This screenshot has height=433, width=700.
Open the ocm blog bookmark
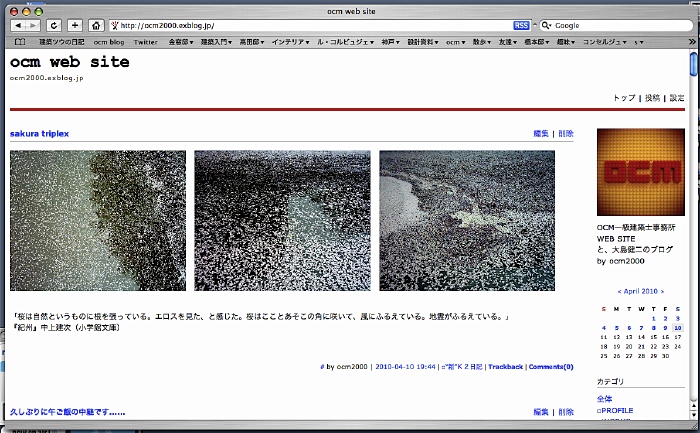point(108,42)
